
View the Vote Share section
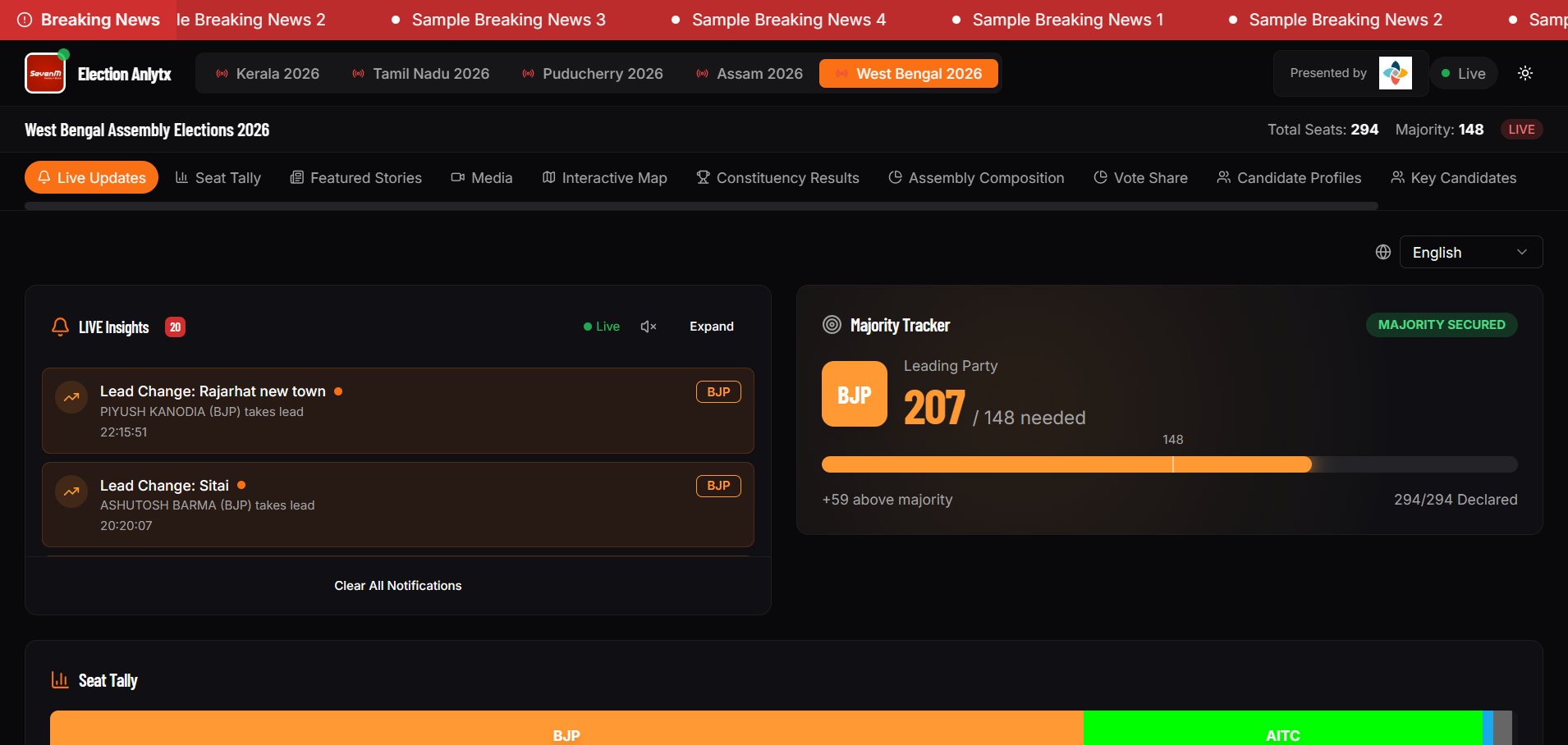tap(1141, 177)
